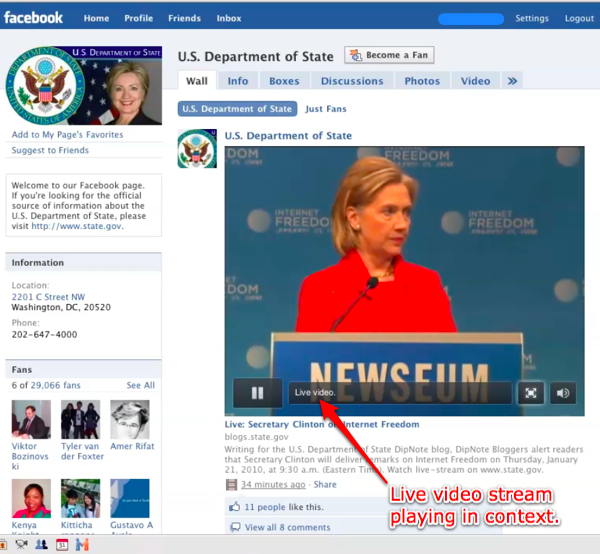
Task: Open the Boxes tab
Action: pyautogui.click(x=284, y=81)
